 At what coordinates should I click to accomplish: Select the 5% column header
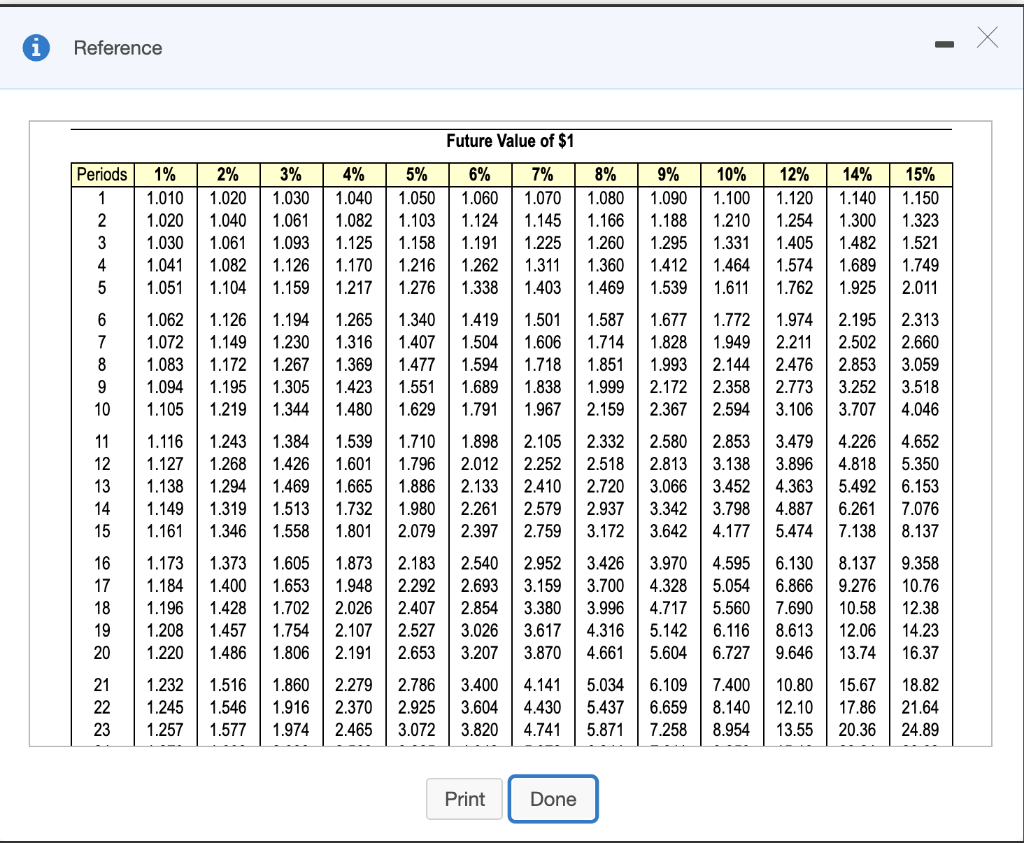416,174
